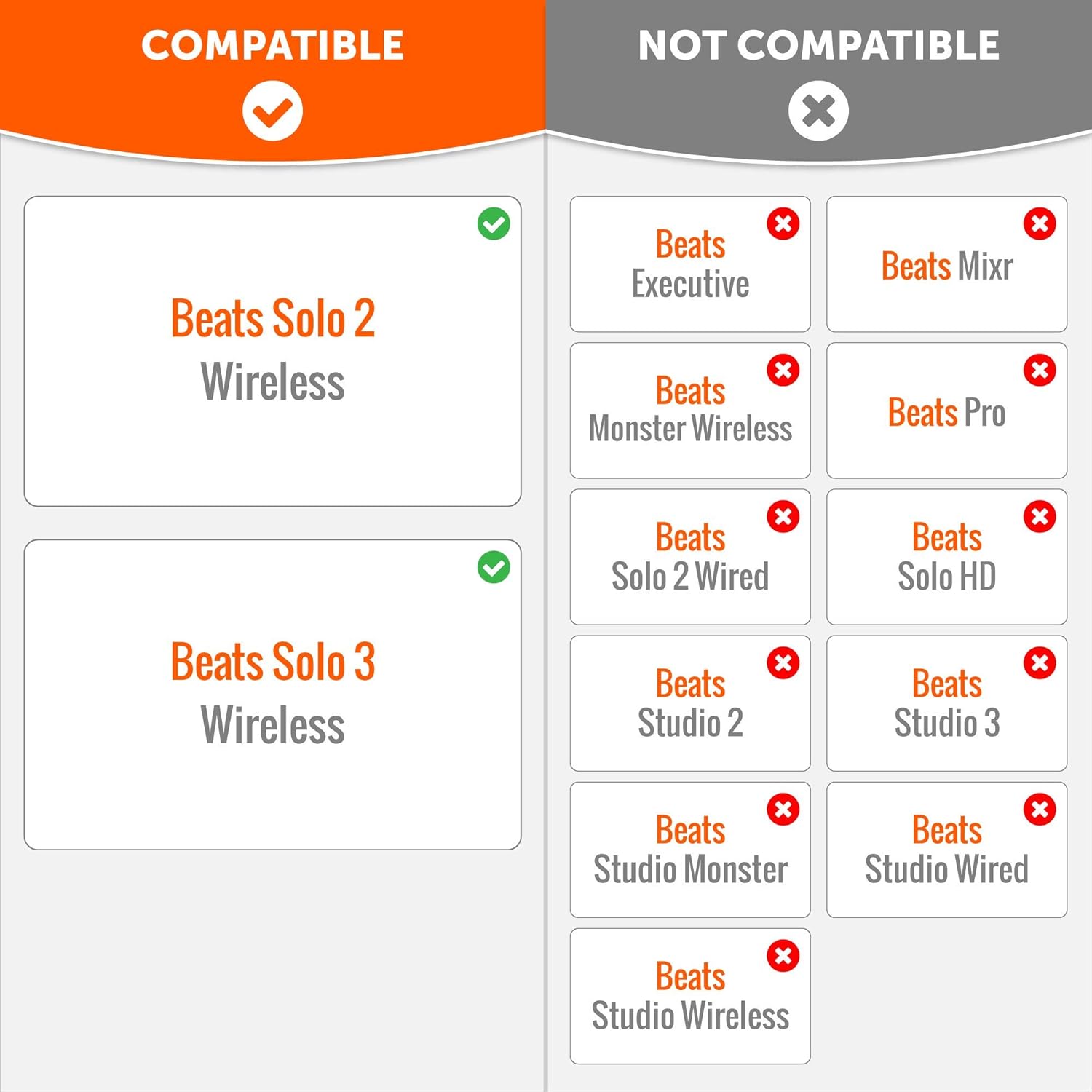Click the large white checkmark under COMPATIBLE
Image resolution: width=1092 pixels, height=1092 pixels.
click(x=272, y=111)
